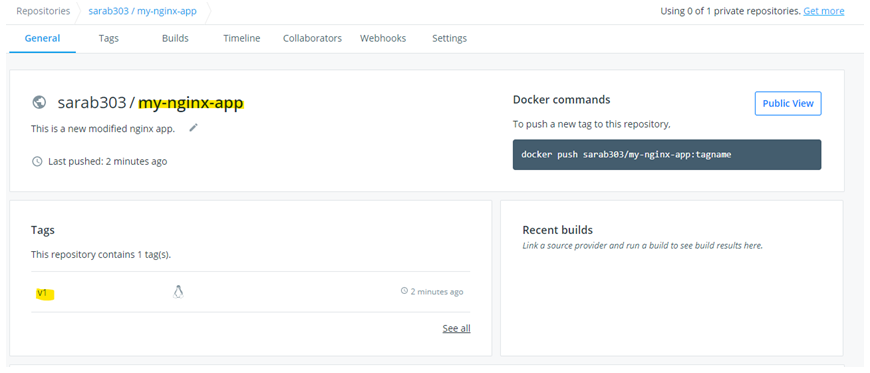The image size is (870, 373).
Task: Click the Tags section heading
Action: click(x=43, y=230)
